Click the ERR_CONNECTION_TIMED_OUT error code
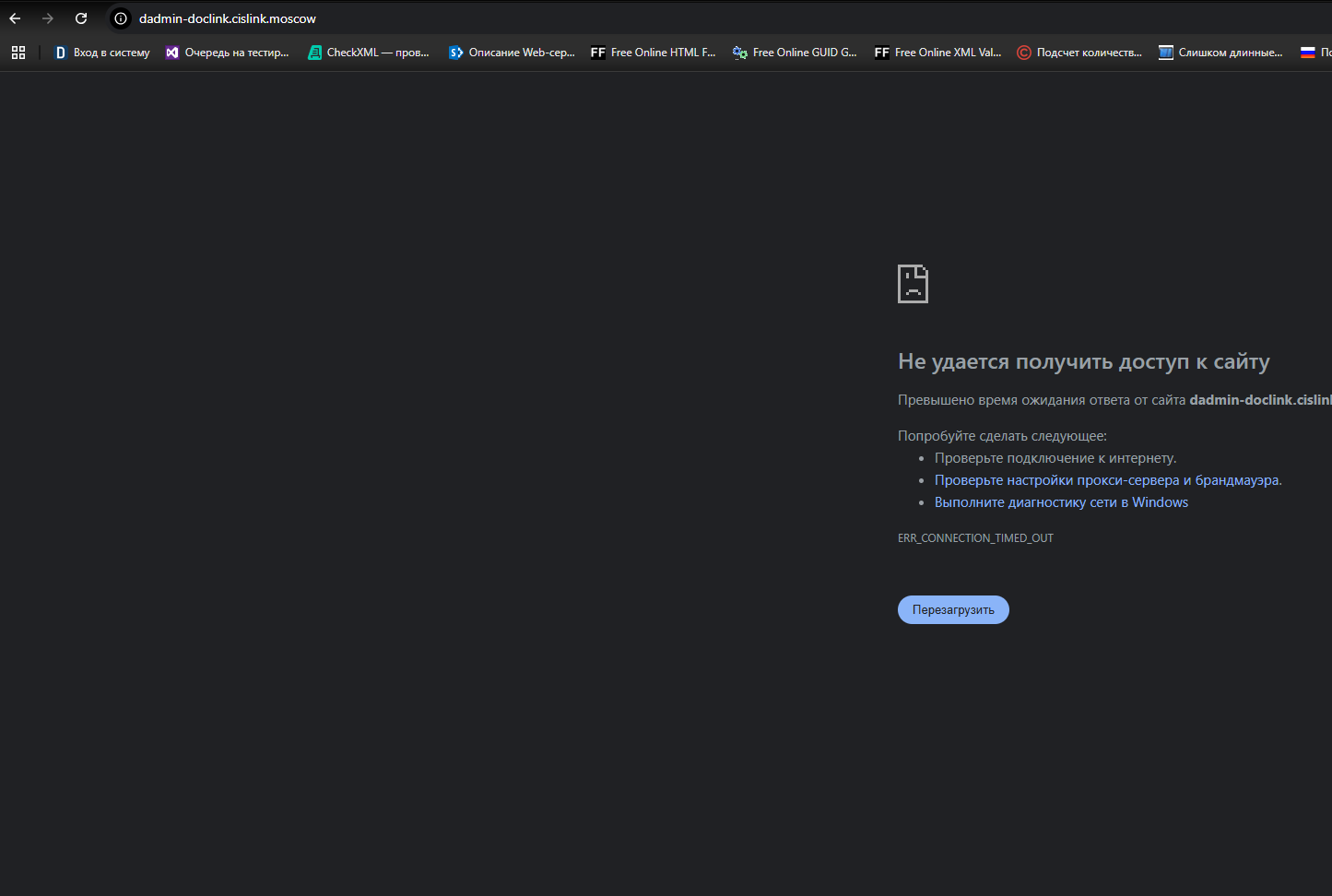Viewport: 1332px width, 896px height. click(975, 538)
